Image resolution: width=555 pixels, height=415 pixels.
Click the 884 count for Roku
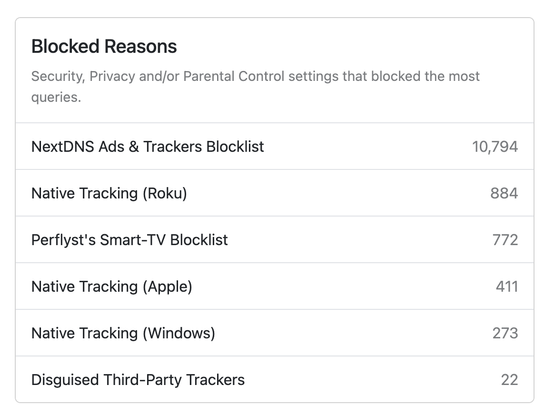[504, 193]
